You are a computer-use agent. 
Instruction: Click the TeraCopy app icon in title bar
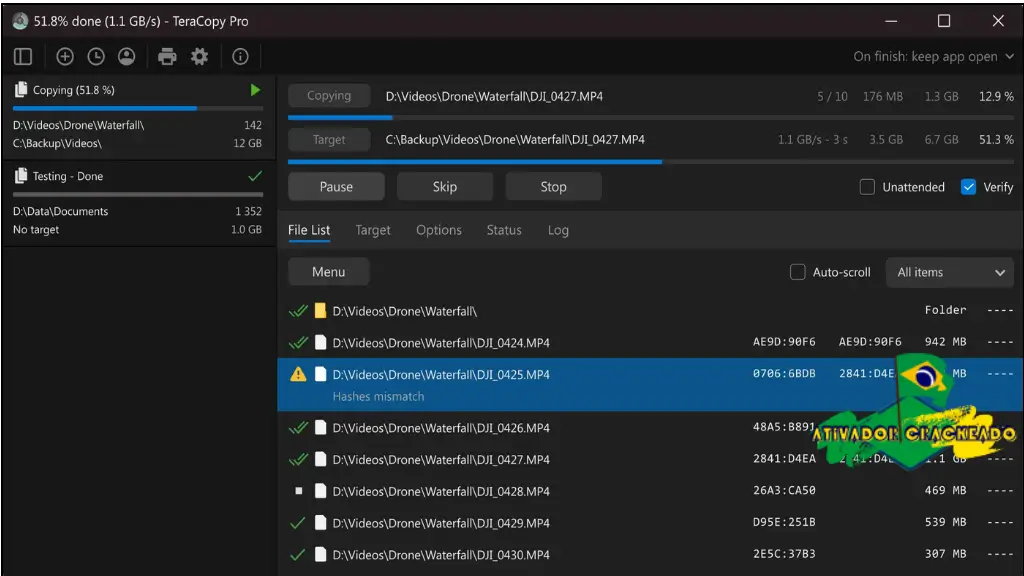tap(20, 21)
